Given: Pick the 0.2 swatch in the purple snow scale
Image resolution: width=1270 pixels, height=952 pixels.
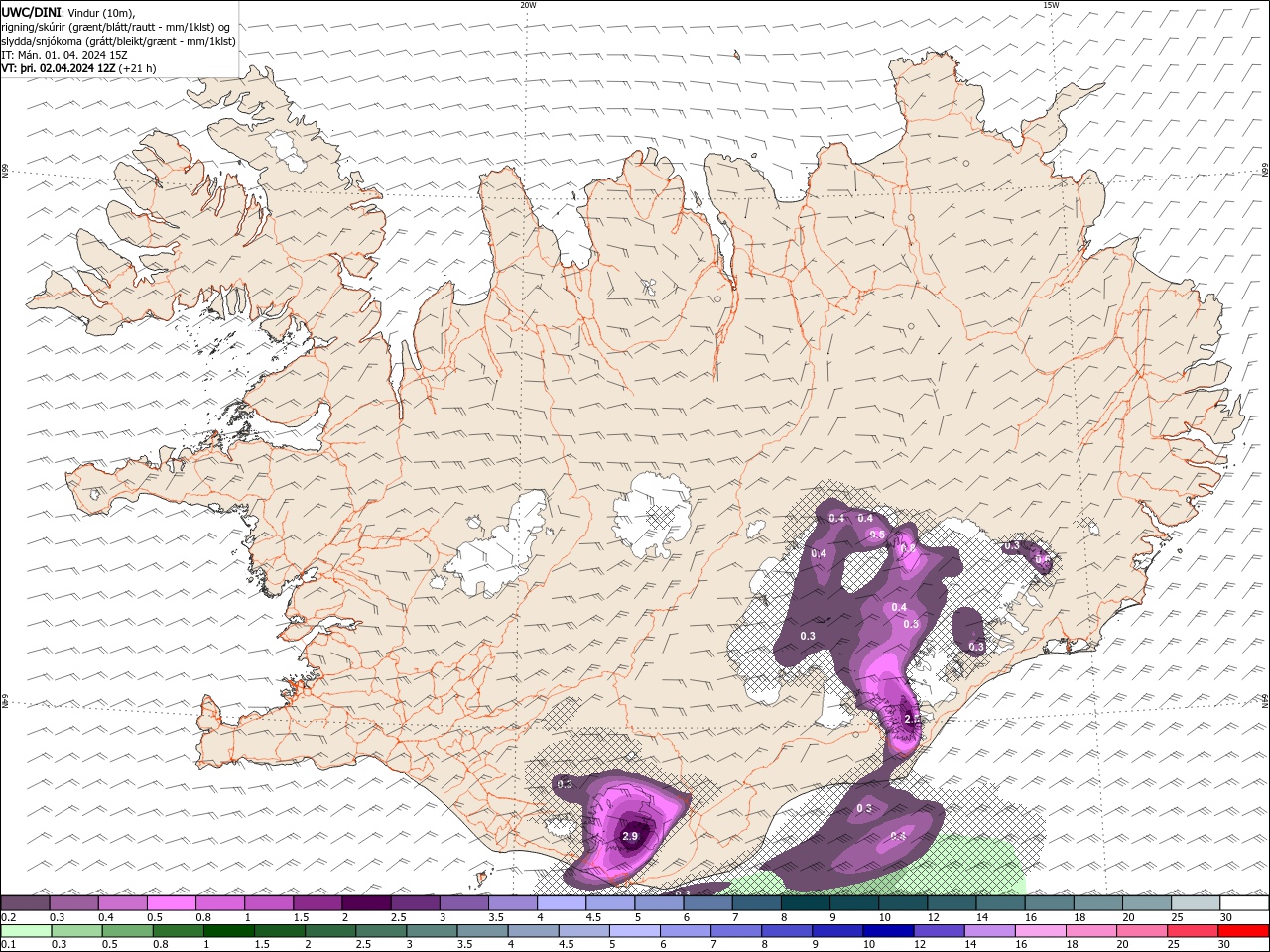Looking at the screenshot, I should (25, 902).
